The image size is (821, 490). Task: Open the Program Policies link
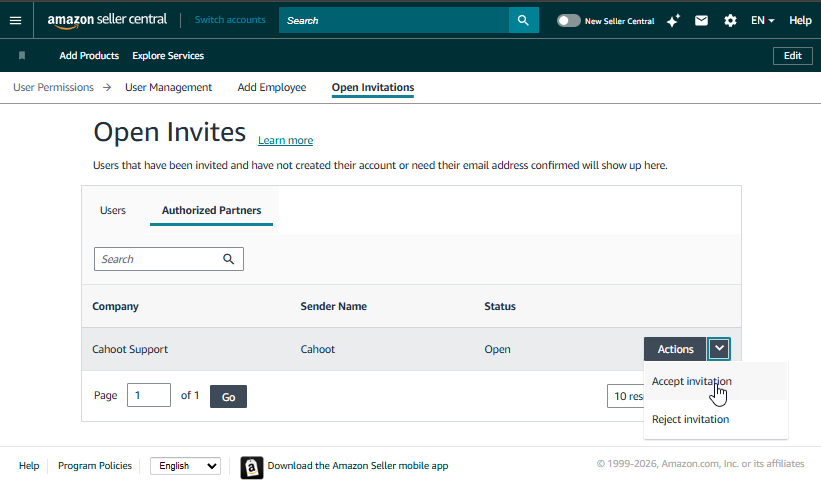(x=95, y=466)
